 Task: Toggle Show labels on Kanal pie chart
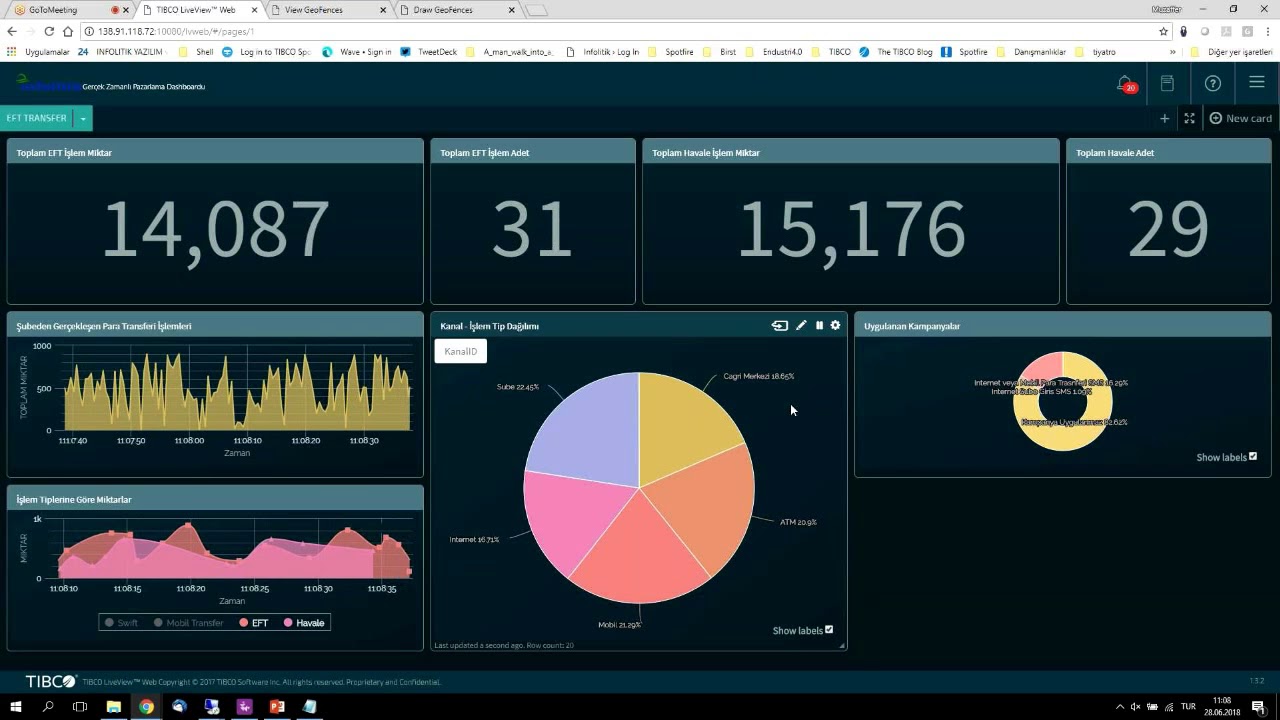tap(829, 630)
